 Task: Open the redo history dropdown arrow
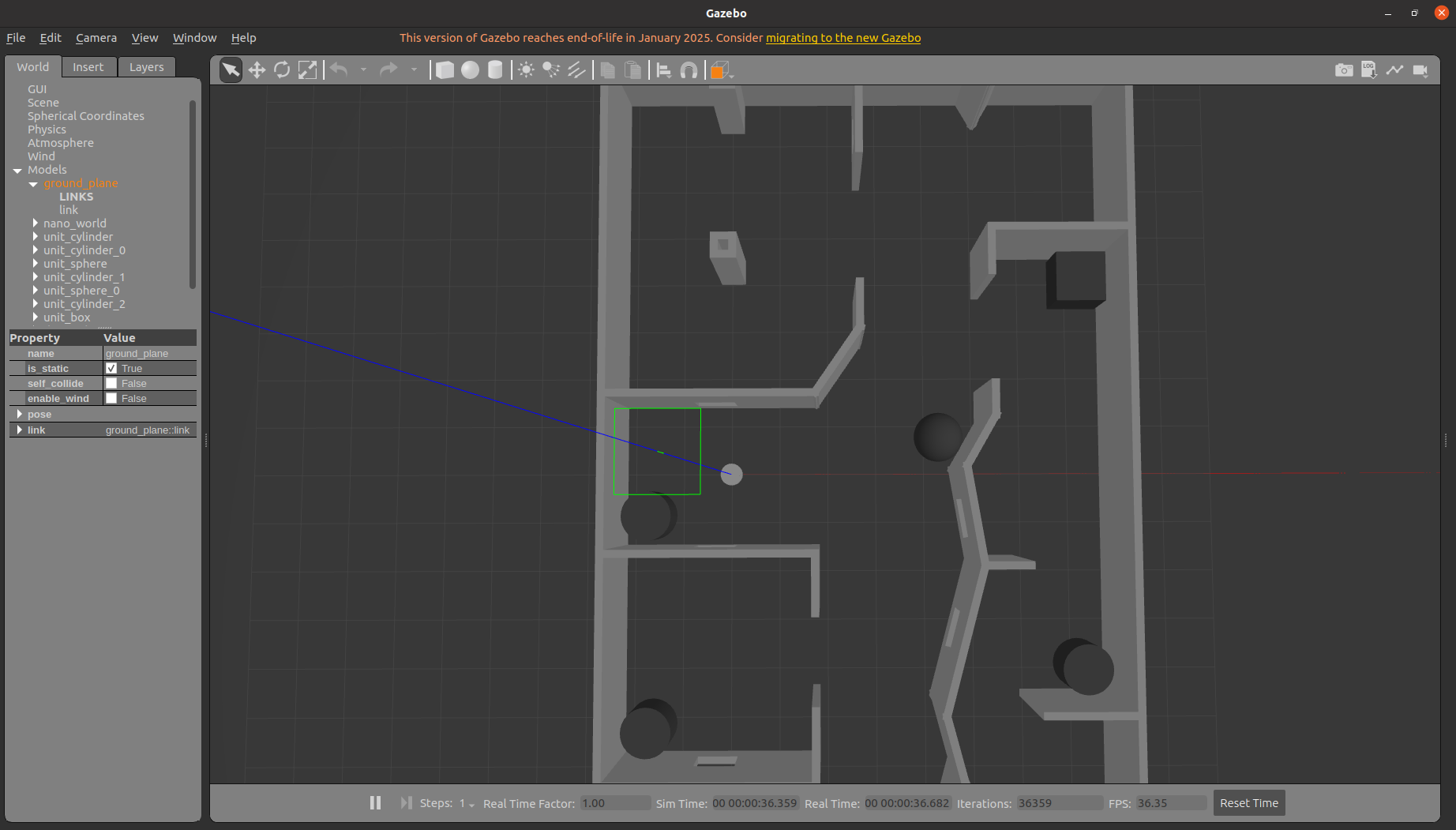(414, 70)
